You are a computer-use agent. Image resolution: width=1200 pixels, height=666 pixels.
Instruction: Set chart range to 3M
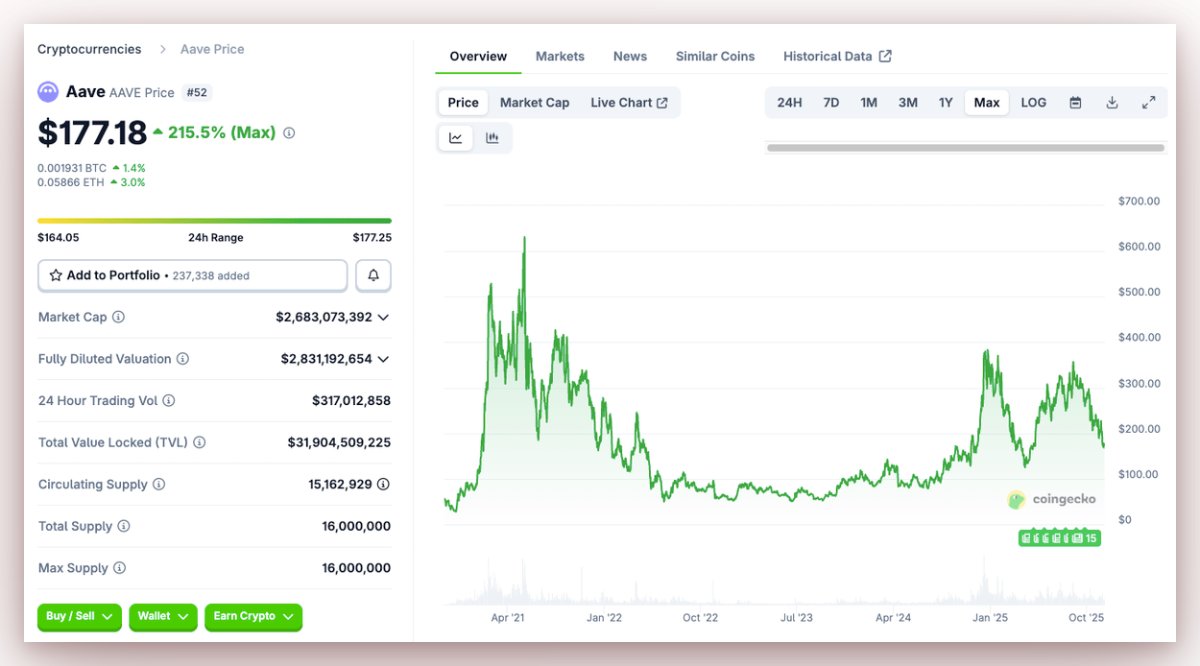coord(908,102)
